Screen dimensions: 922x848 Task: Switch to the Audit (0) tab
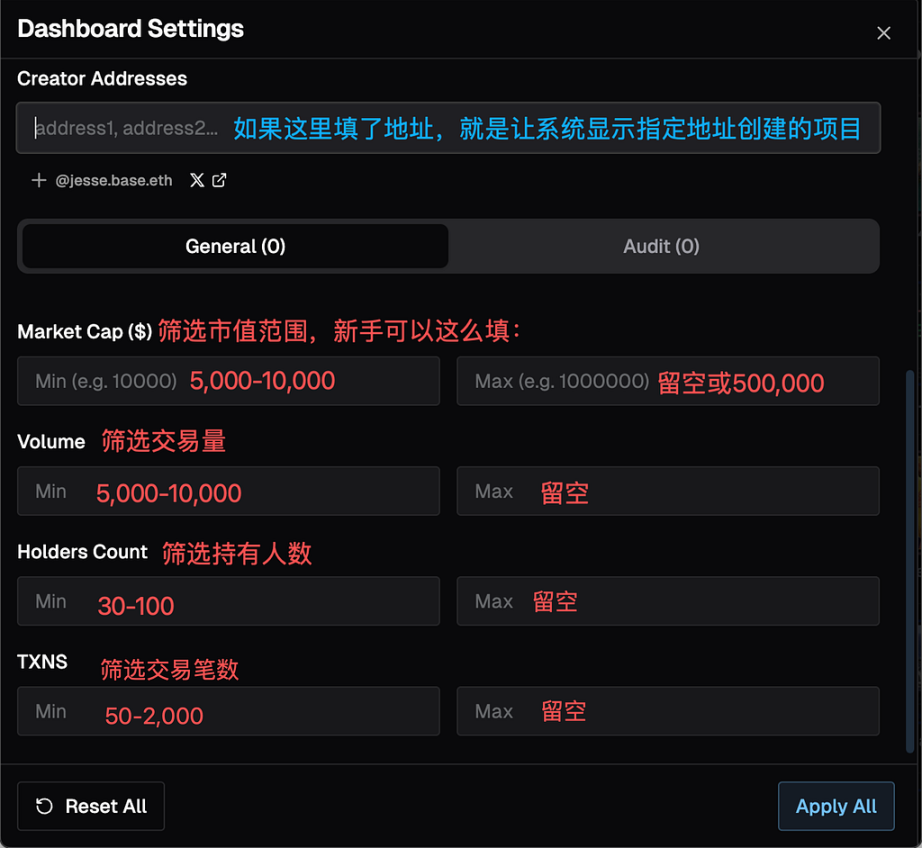(x=661, y=246)
